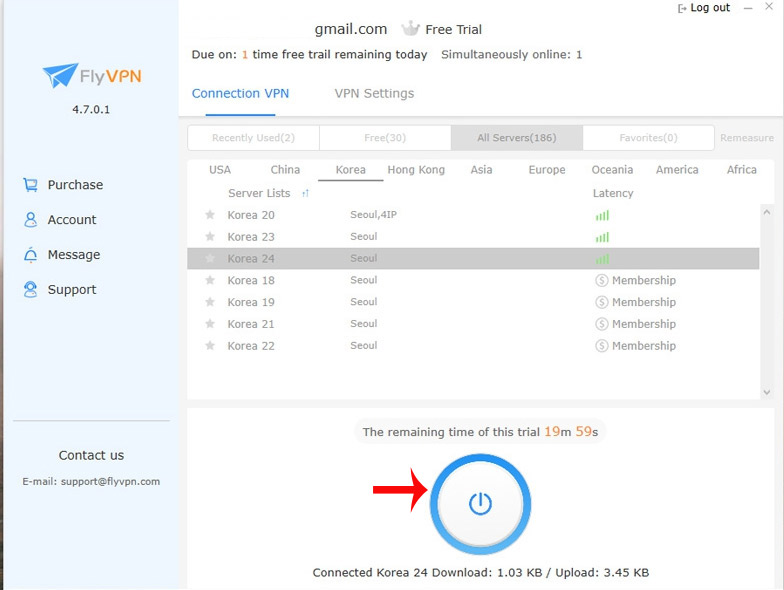The width and height of the screenshot is (784, 590).
Task: Select the Asia region tab
Action: coord(482,170)
